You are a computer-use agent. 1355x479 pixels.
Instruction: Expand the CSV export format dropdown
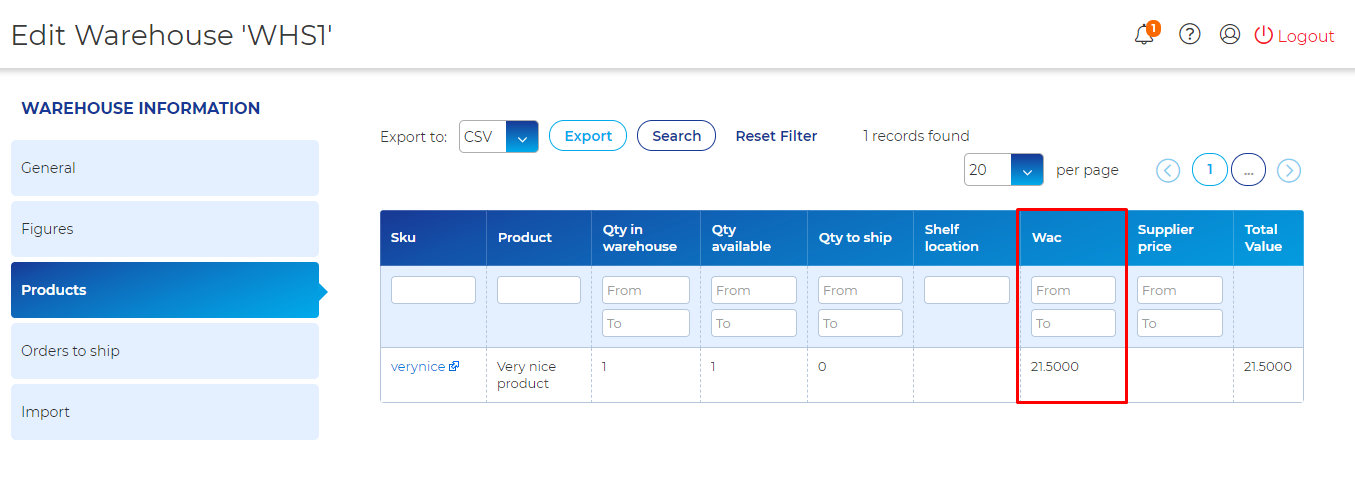tap(522, 137)
